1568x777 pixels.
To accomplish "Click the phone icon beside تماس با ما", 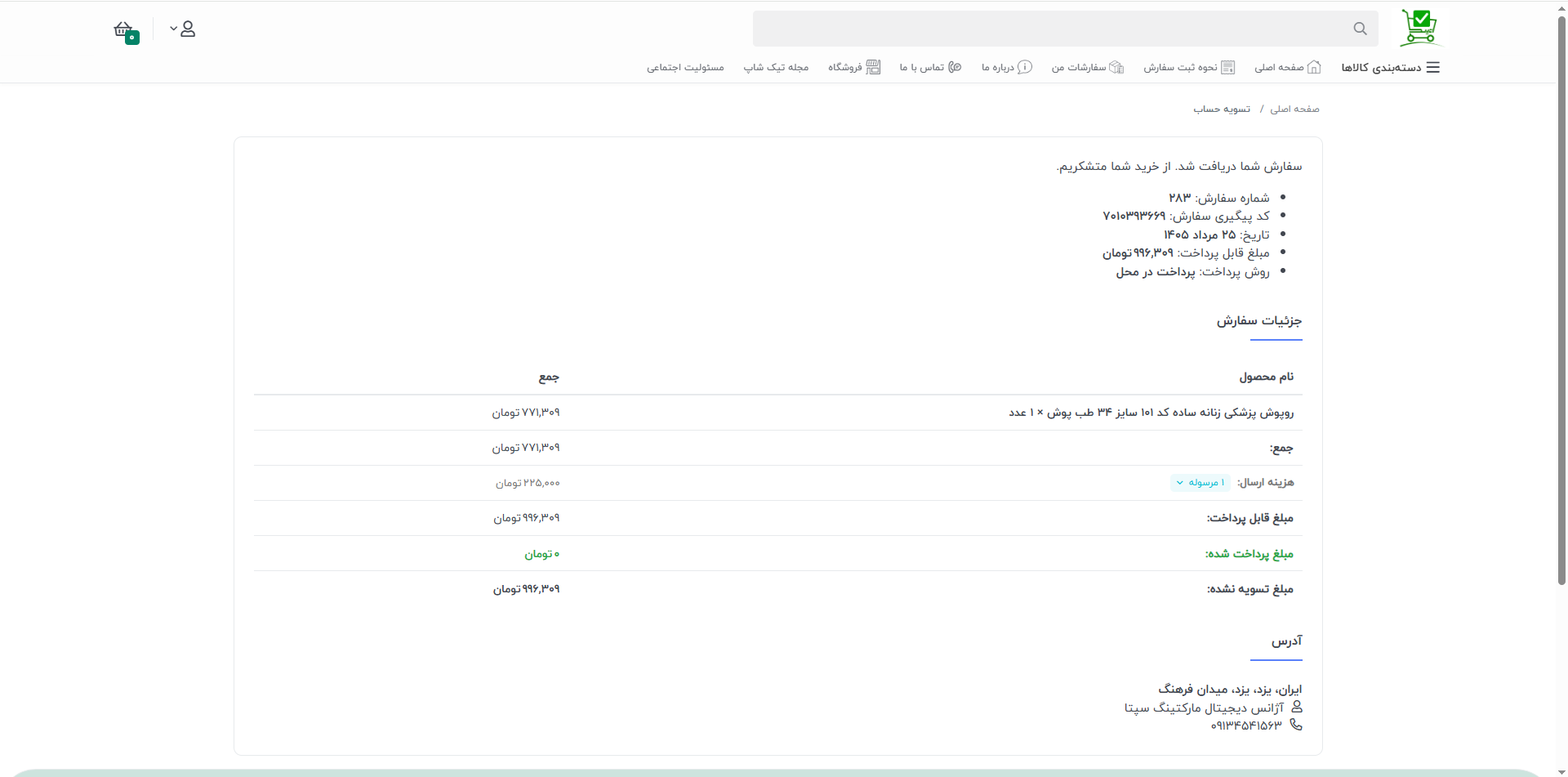I will [x=955, y=67].
